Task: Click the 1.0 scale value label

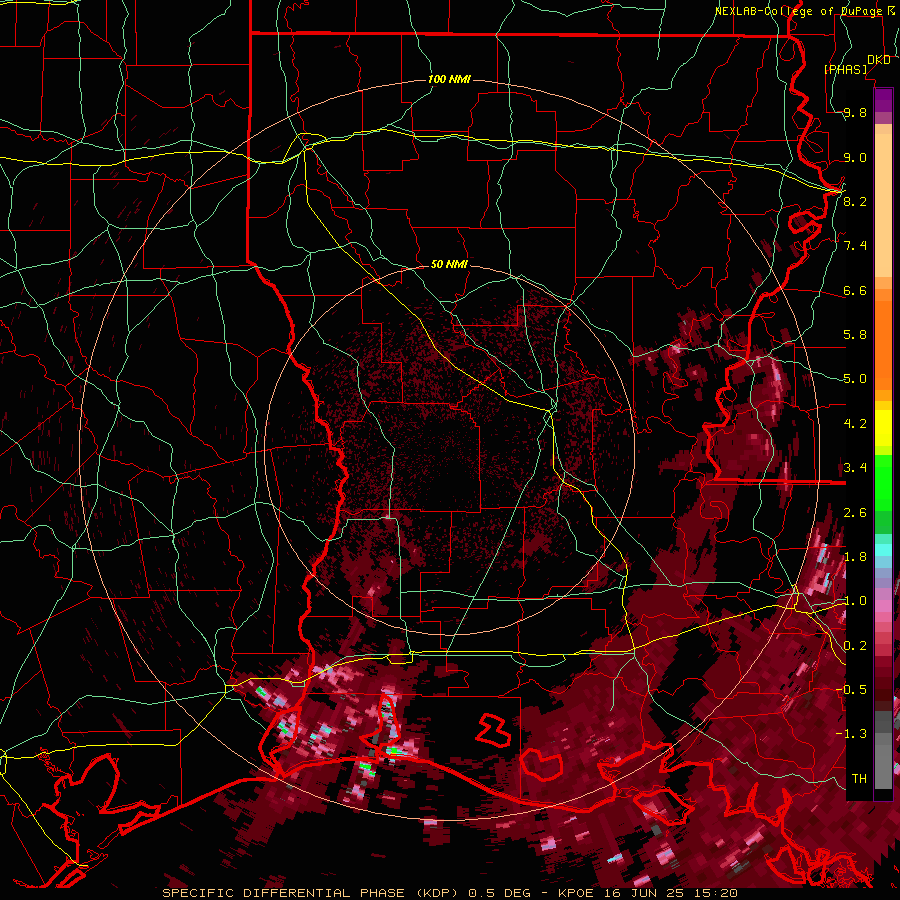Action: (855, 600)
